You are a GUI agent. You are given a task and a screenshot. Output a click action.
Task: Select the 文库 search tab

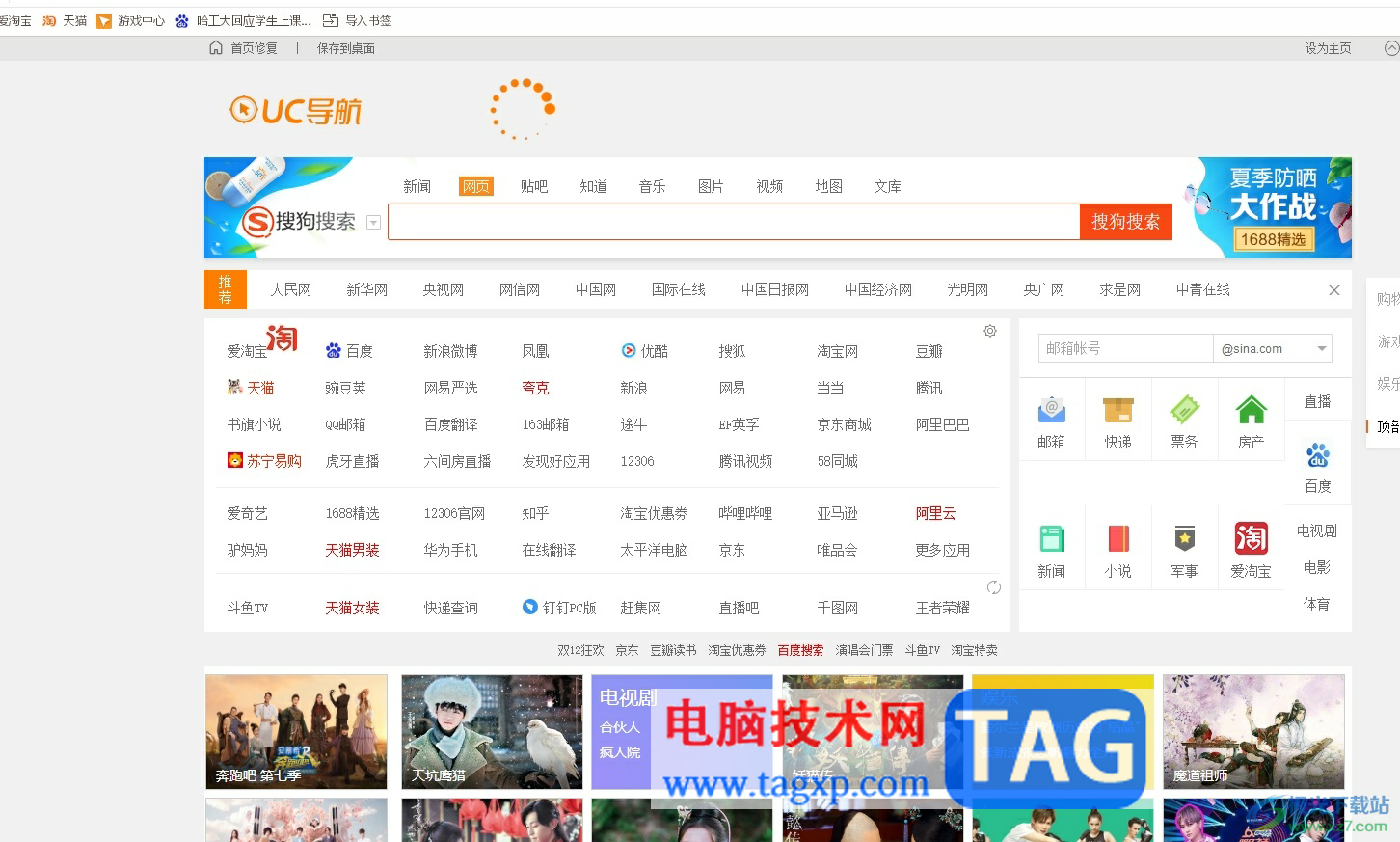(887, 186)
